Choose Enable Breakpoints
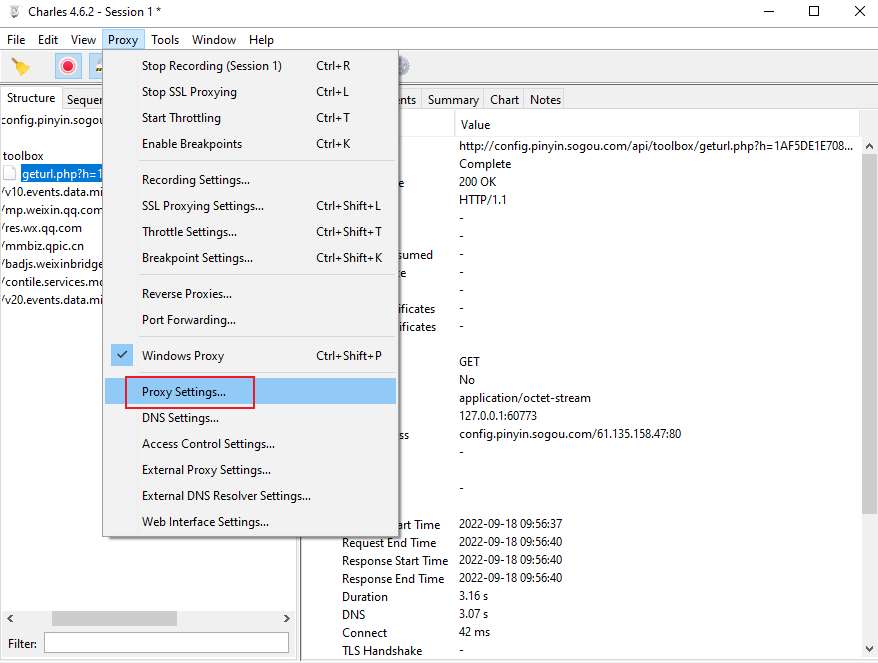Image resolution: width=878 pixels, height=663 pixels. tap(250, 144)
